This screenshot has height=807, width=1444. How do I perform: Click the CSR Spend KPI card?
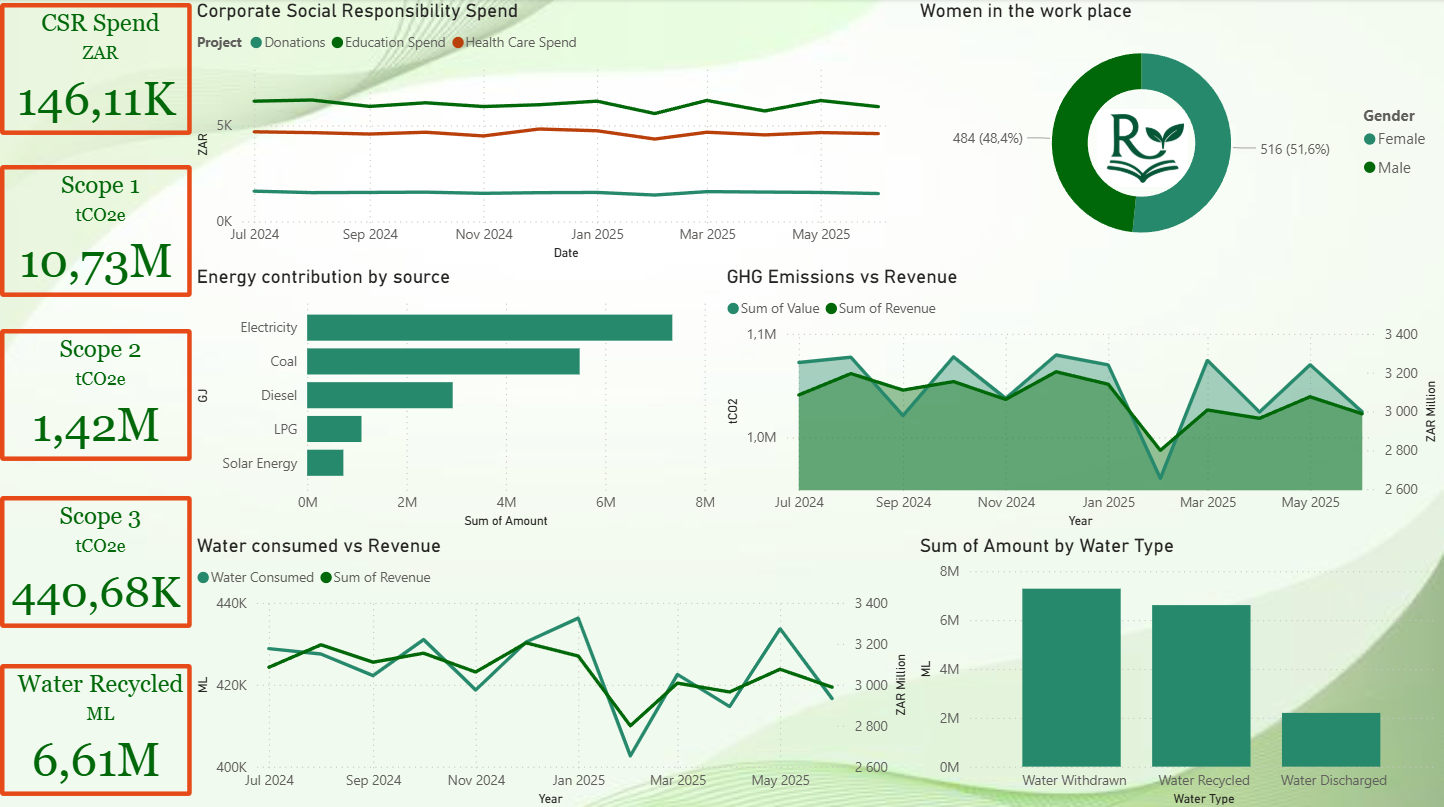[96, 68]
